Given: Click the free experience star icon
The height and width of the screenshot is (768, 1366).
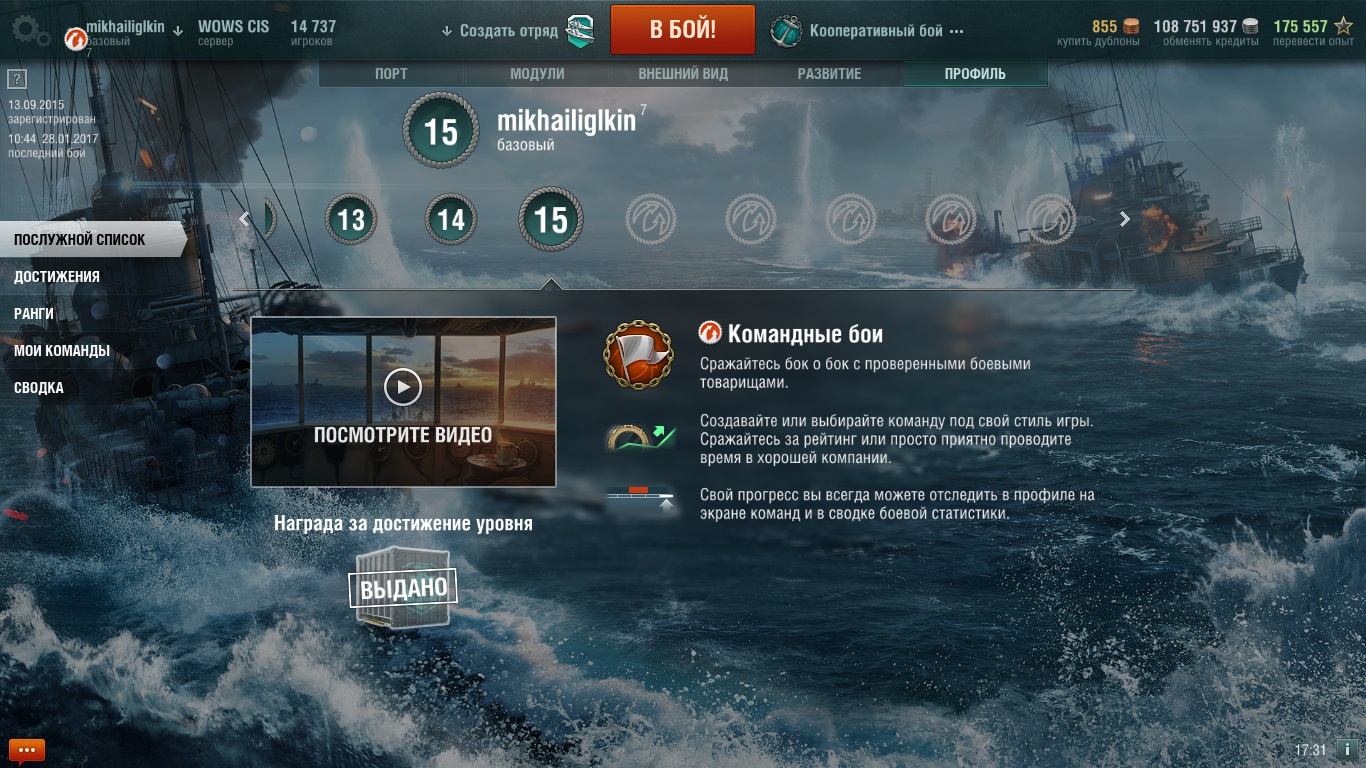Looking at the screenshot, I should tap(1343, 26).
